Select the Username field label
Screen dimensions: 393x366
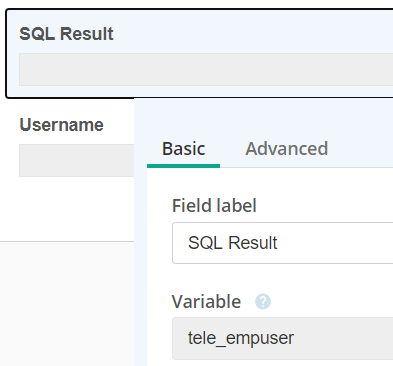pos(62,125)
